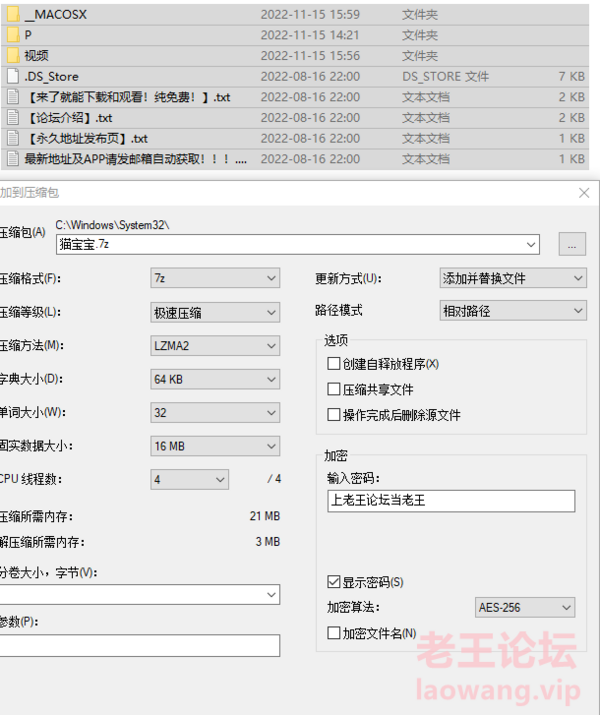600x715 pixels.
Task: Click the P folder icon
Action: click(13, 35)
